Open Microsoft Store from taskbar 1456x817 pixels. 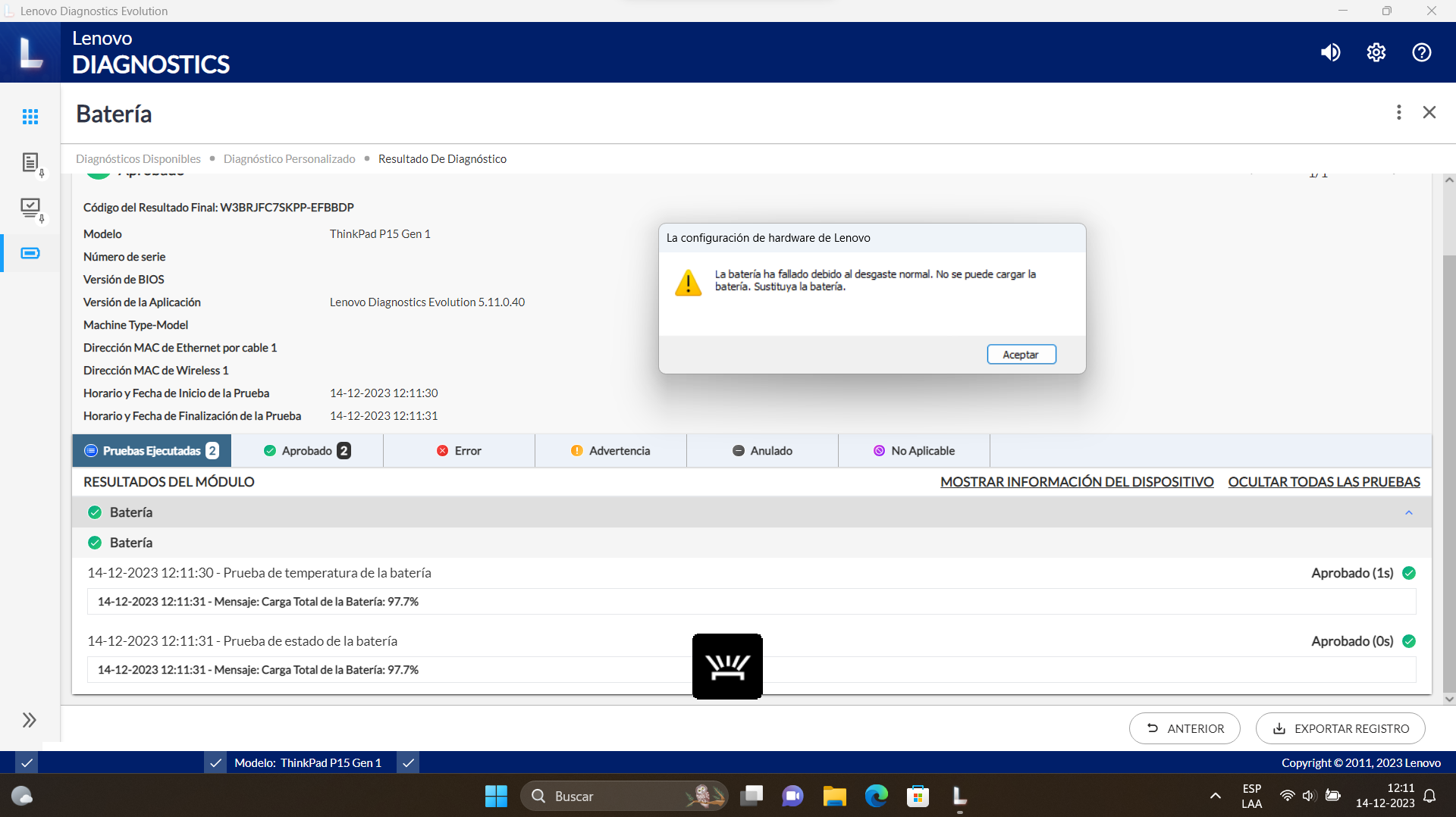tap(918, 796)
